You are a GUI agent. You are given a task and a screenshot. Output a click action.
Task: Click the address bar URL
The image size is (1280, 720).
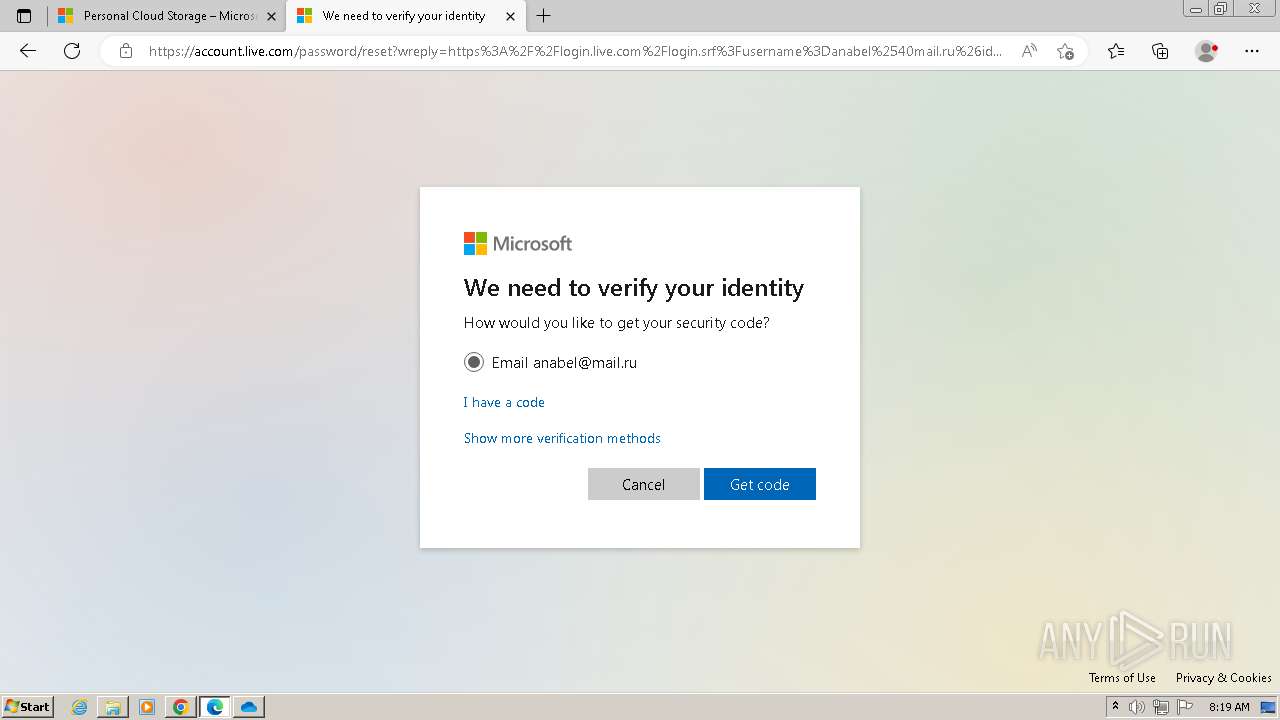tap(575, 51)
